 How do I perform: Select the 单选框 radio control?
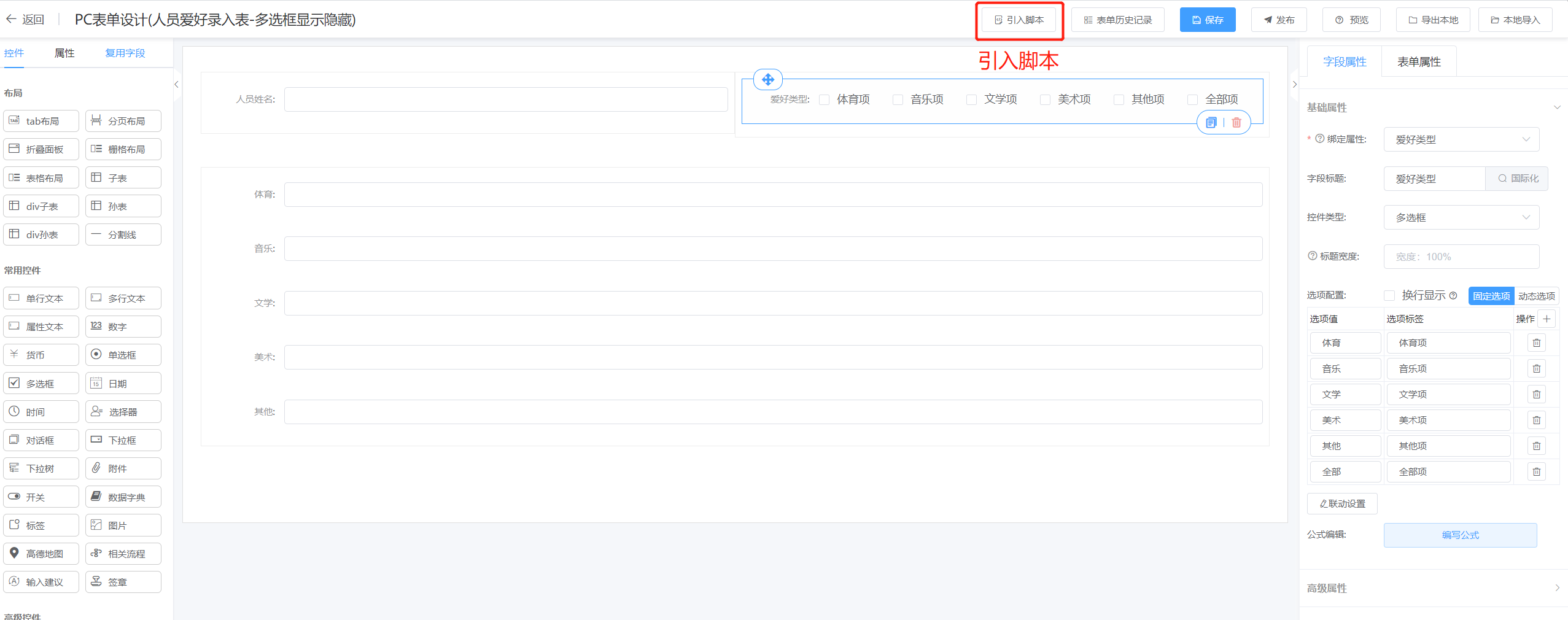123,355
